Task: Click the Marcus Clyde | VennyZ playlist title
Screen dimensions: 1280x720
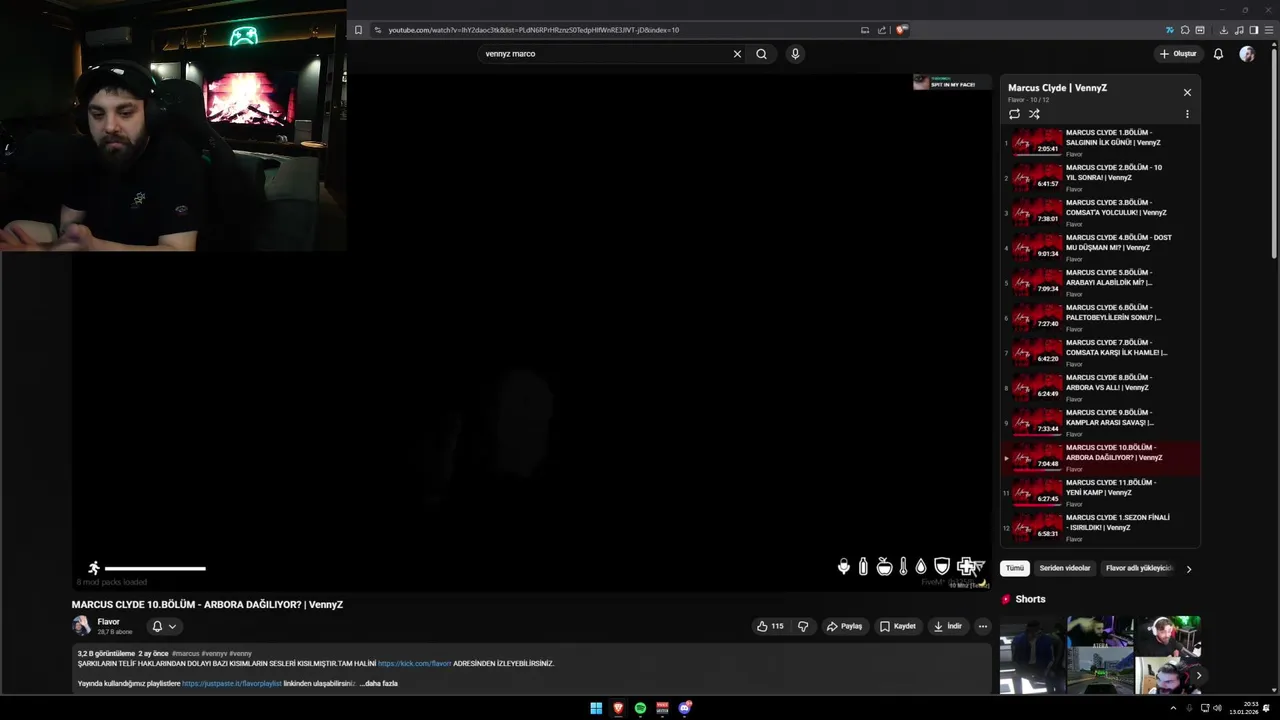Action: point(1057,88)
